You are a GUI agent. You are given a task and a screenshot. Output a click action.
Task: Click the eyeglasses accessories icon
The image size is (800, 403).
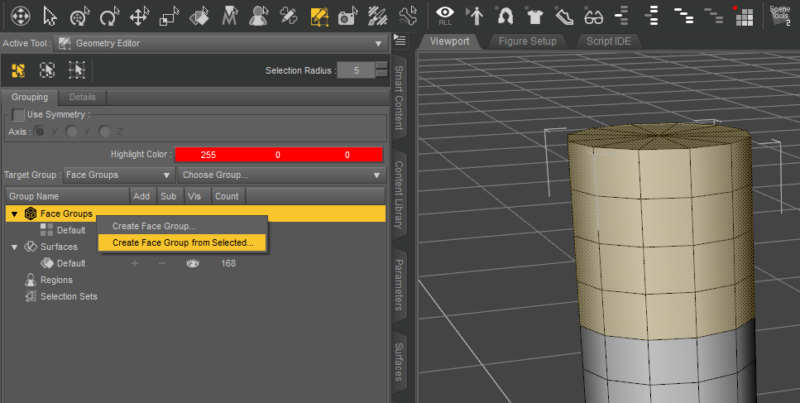(593, 16)
